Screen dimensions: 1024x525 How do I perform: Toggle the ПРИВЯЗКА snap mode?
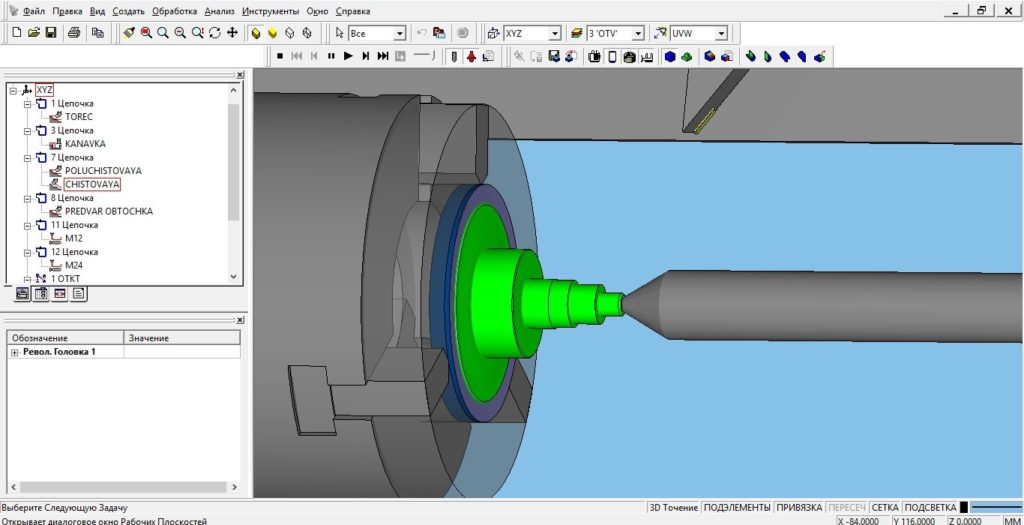click(x=798, y=508)
